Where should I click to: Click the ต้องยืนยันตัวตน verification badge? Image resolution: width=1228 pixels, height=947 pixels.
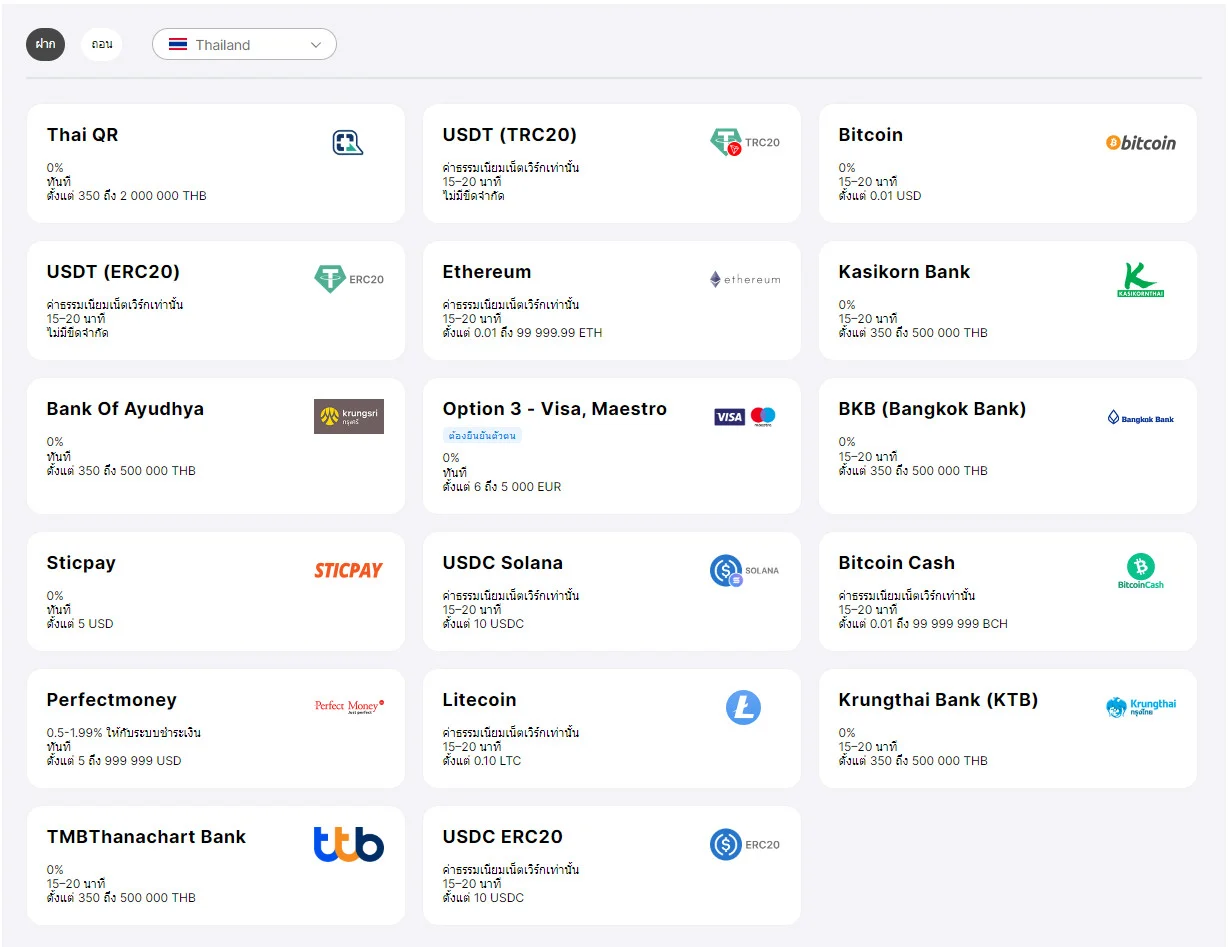[x=482, y=436]
